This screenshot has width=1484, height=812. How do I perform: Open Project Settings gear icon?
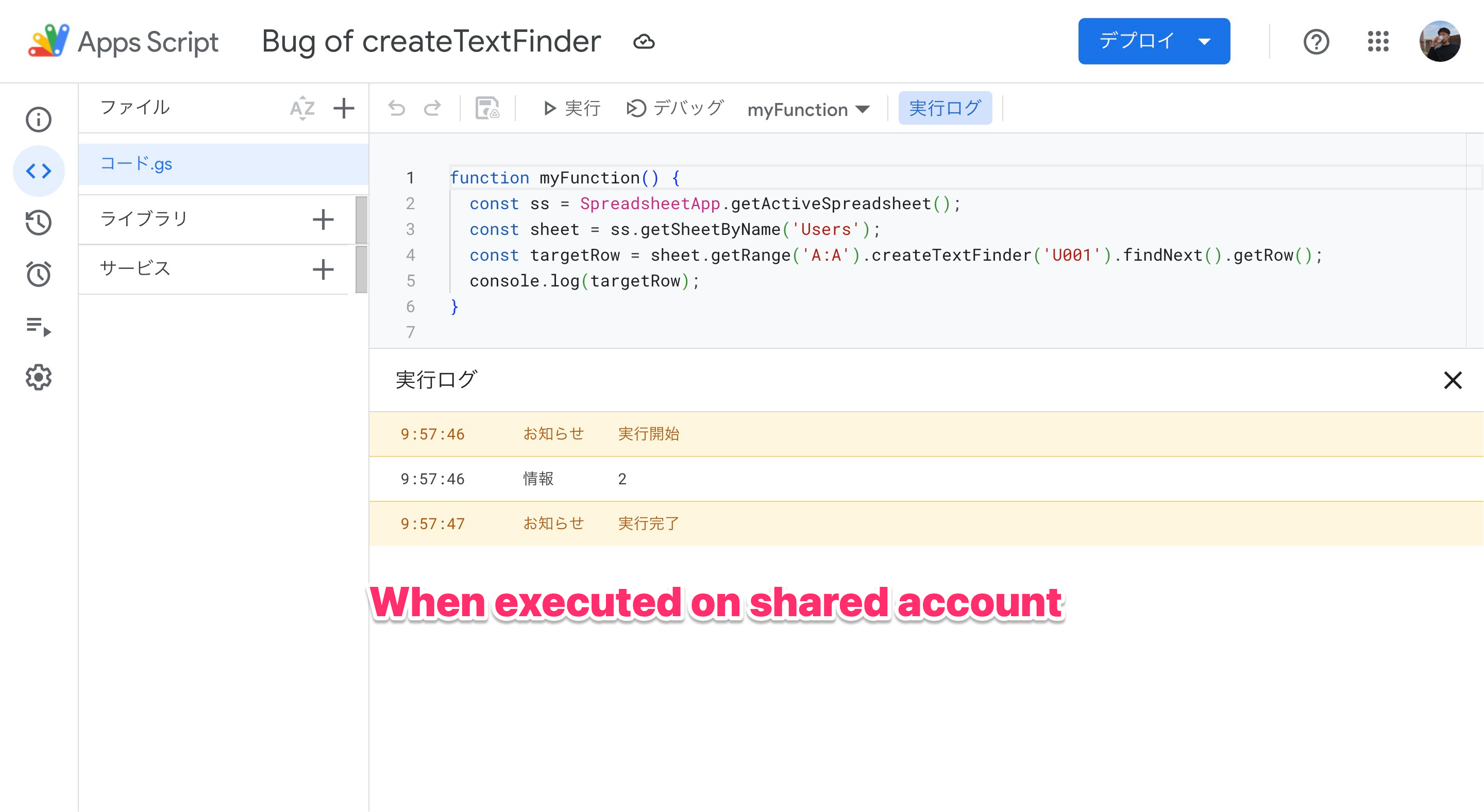tap(39, 377)
